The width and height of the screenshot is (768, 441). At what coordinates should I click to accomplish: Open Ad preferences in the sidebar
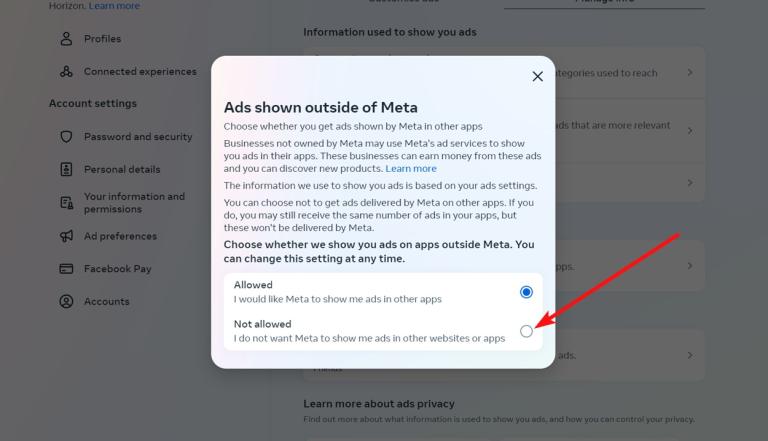120,236
